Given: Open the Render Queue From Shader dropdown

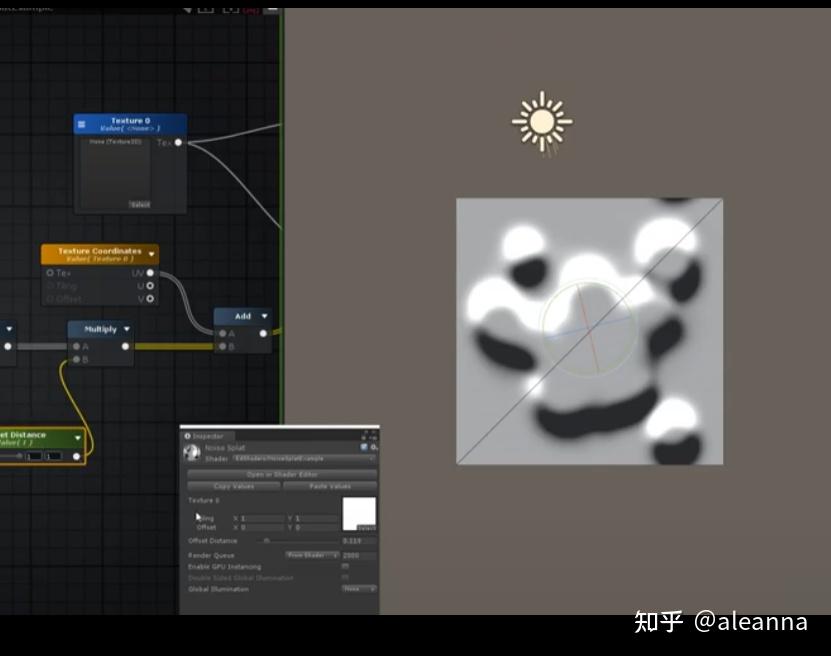Looking at the screenshot, I should point(312,554).
